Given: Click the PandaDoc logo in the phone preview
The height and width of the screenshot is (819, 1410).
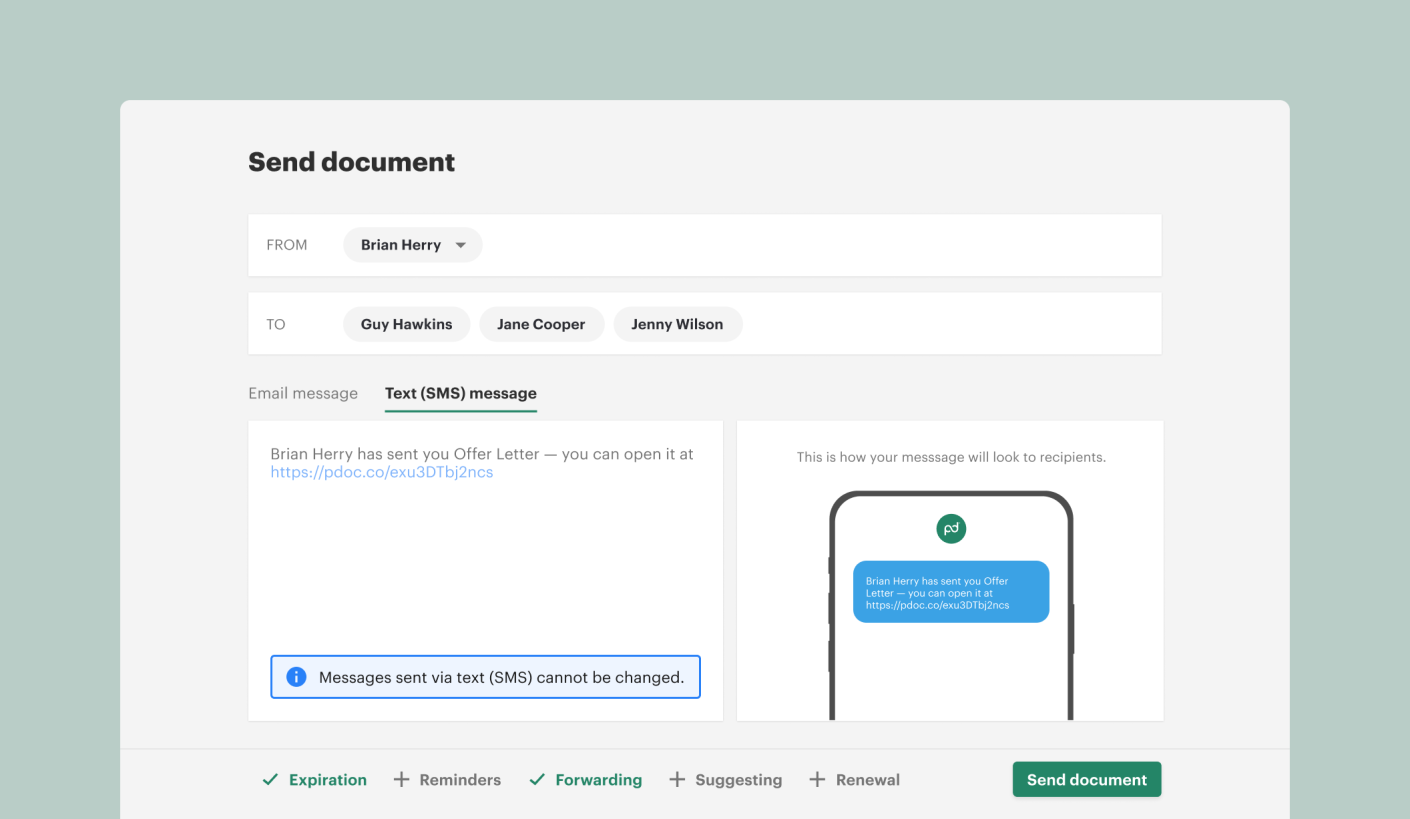Looking at the screenshot, I should click(950, 528).
